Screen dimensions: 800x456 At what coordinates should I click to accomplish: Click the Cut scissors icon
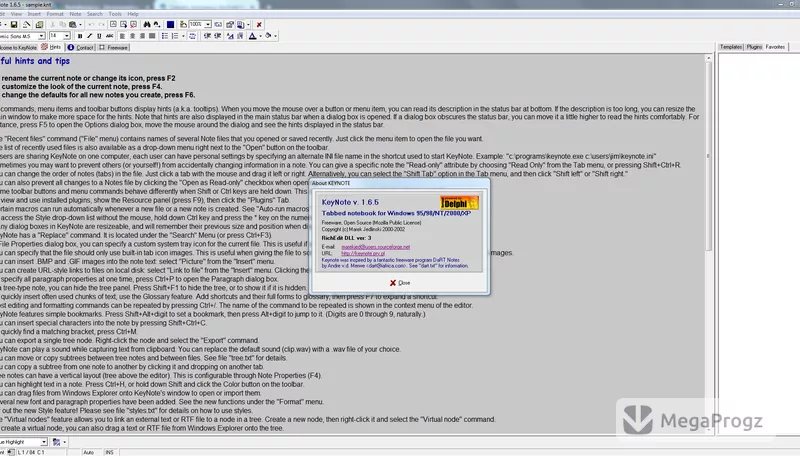(53, 24)
